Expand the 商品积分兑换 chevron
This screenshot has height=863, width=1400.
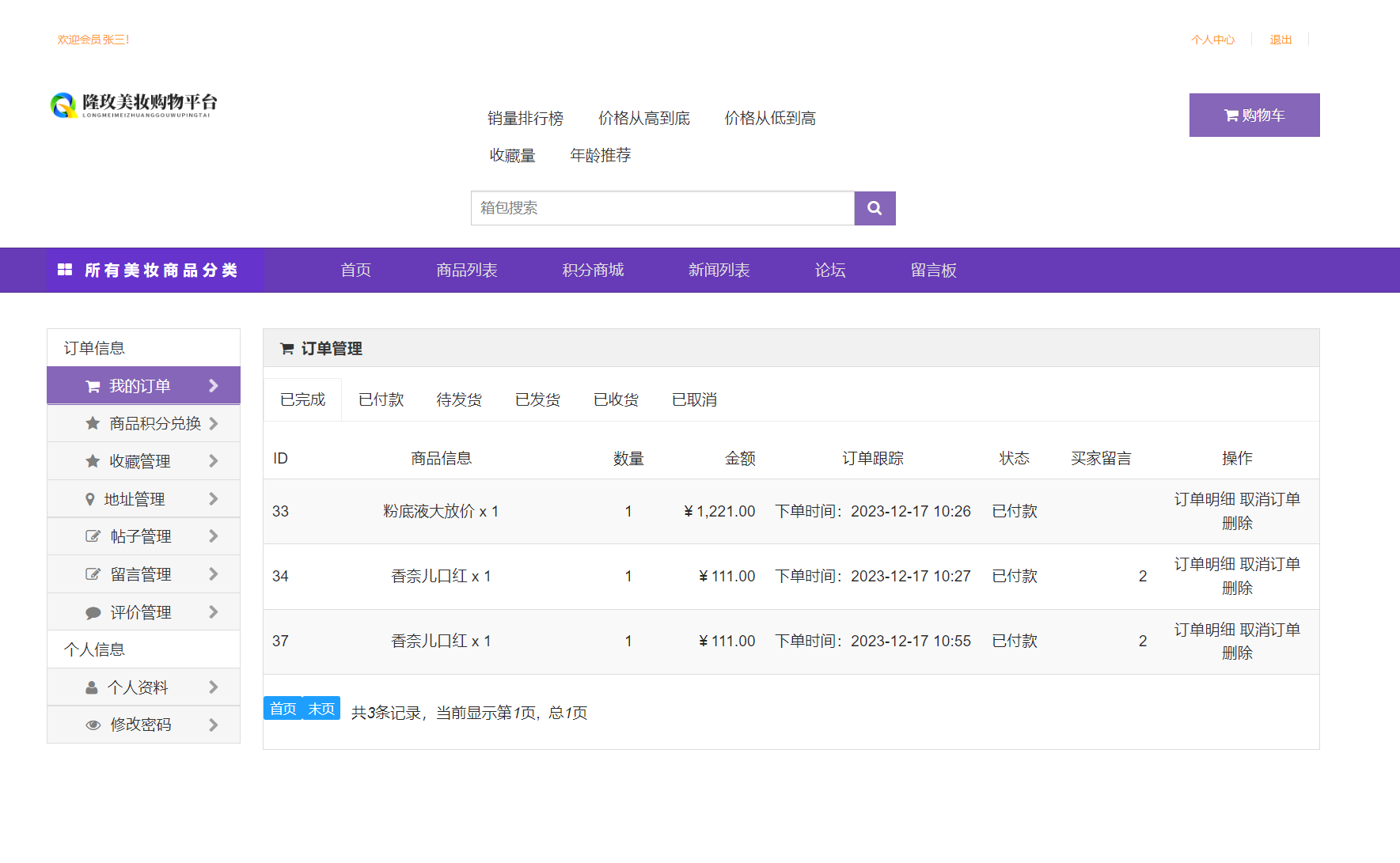[x=213, y=423]
